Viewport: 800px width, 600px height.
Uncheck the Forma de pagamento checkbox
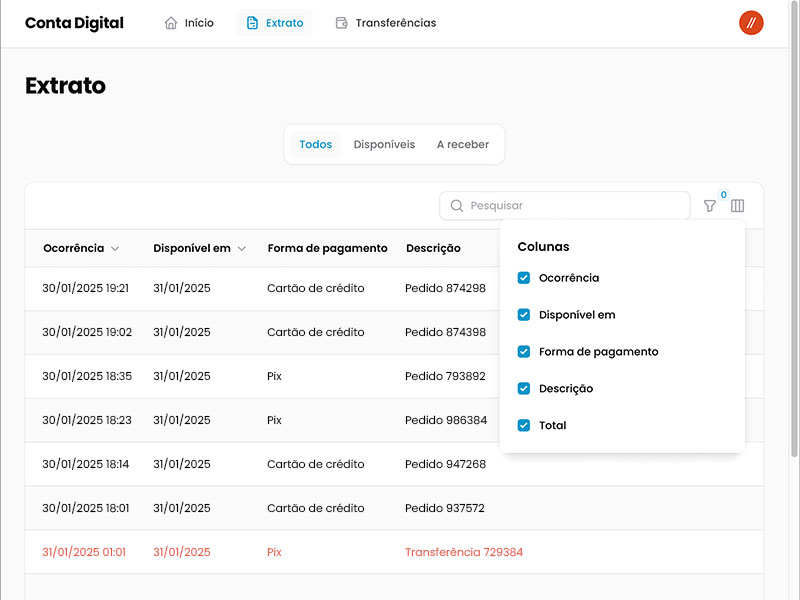[x=524, y=352]
